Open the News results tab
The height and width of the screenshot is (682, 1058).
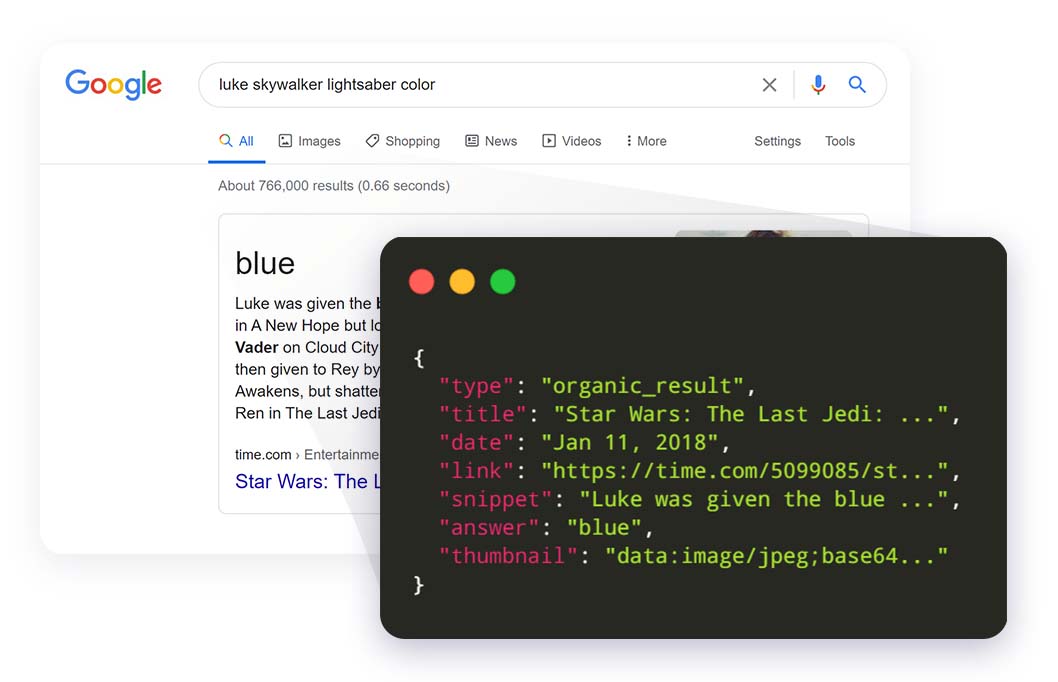point(491,141)
